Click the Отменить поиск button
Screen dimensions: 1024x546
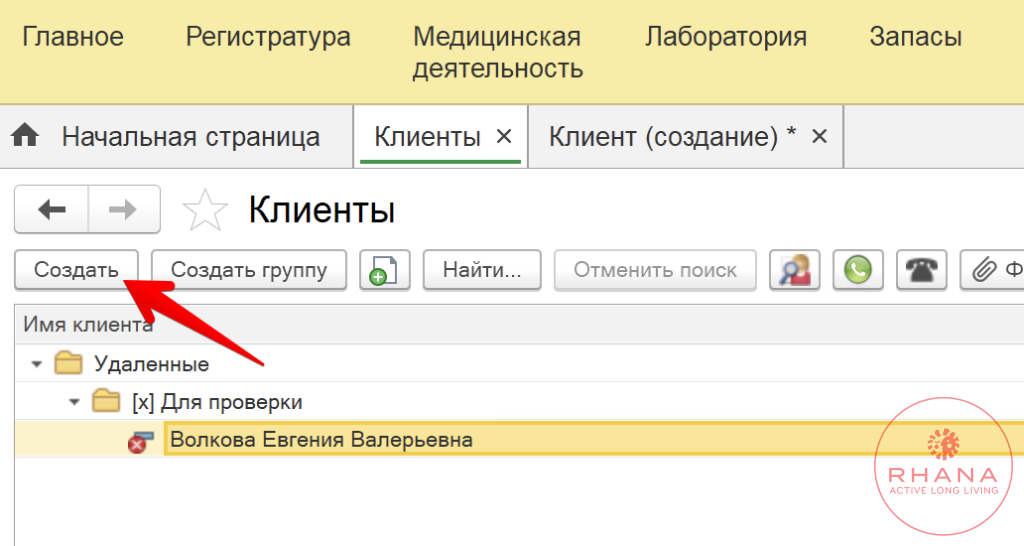pos(655,270)
